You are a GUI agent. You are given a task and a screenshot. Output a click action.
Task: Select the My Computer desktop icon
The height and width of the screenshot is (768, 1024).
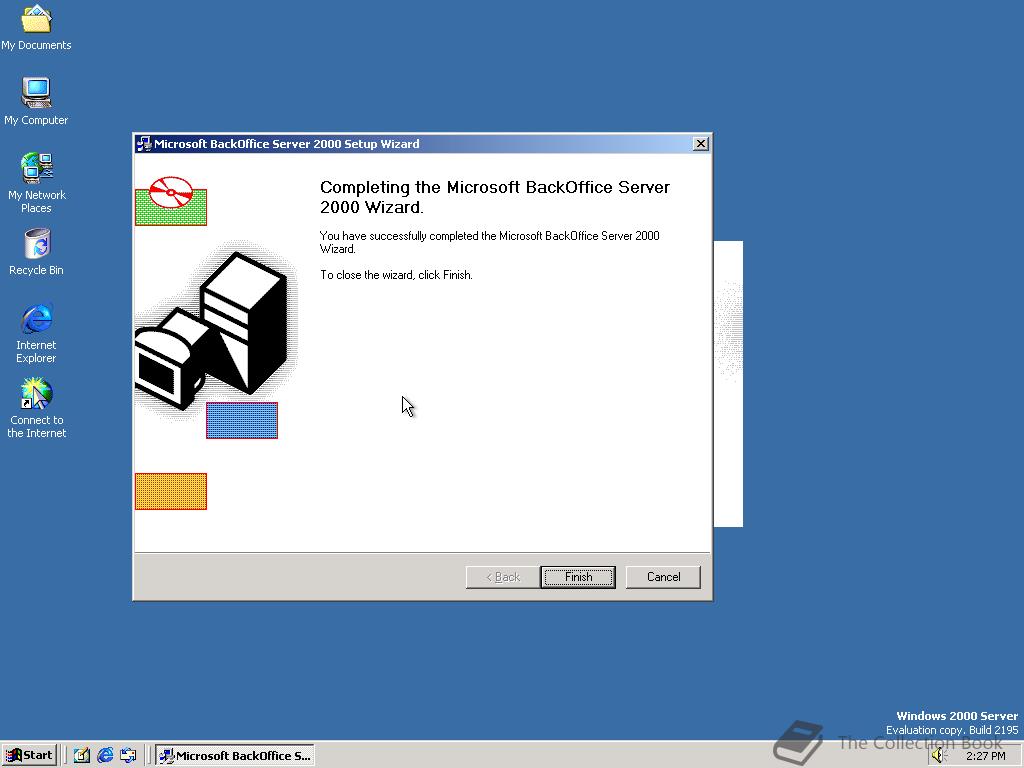click(36, 101)
